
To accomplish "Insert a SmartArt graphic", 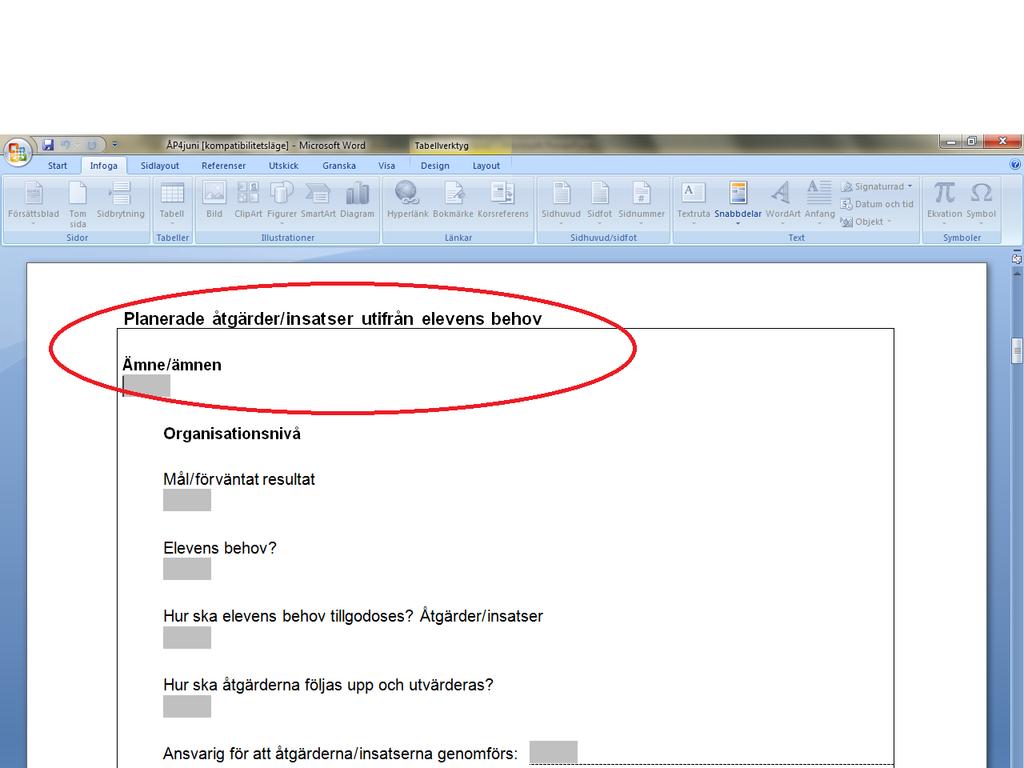I will coord(318,201).
